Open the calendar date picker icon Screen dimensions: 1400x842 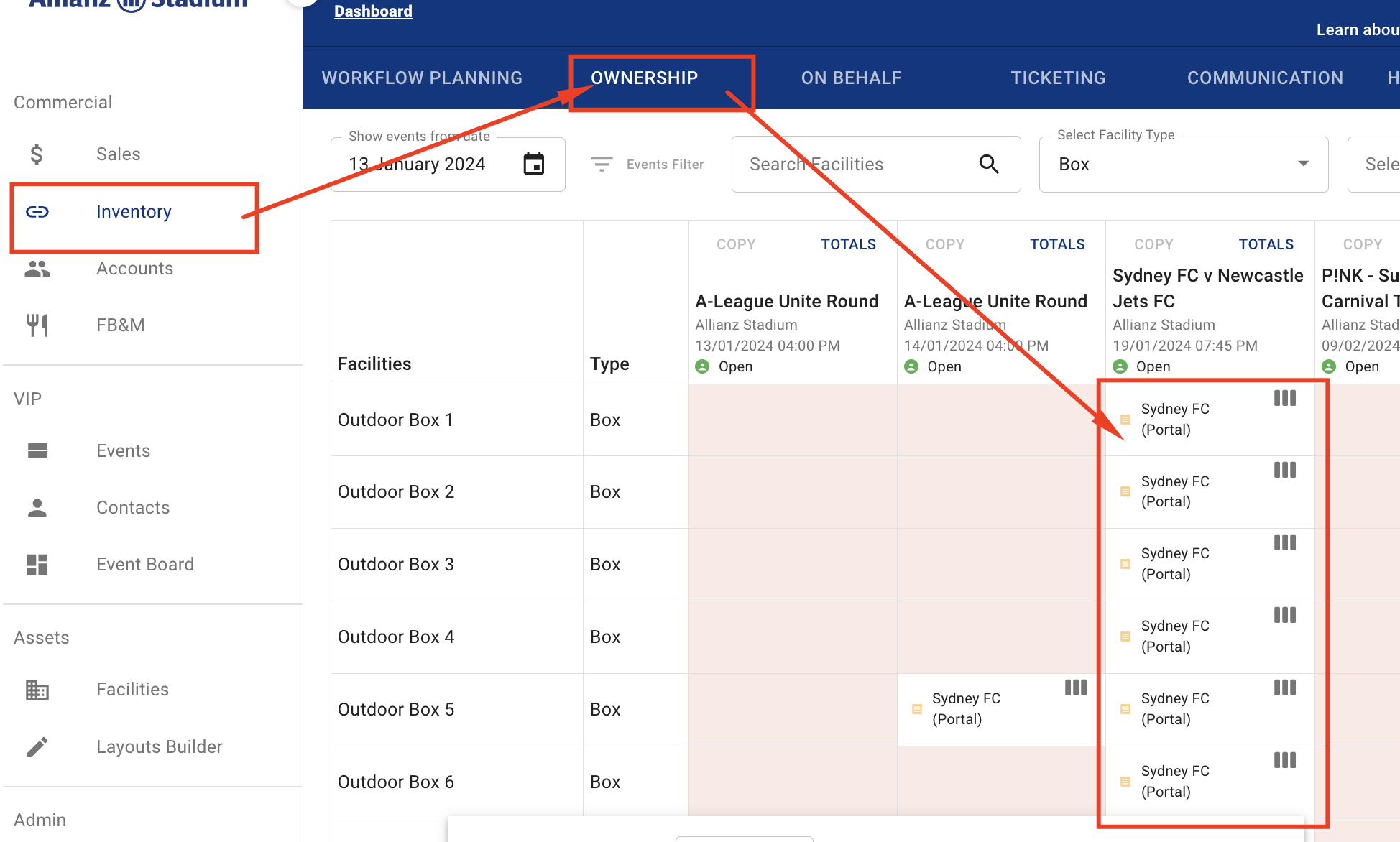click(533, 164)
